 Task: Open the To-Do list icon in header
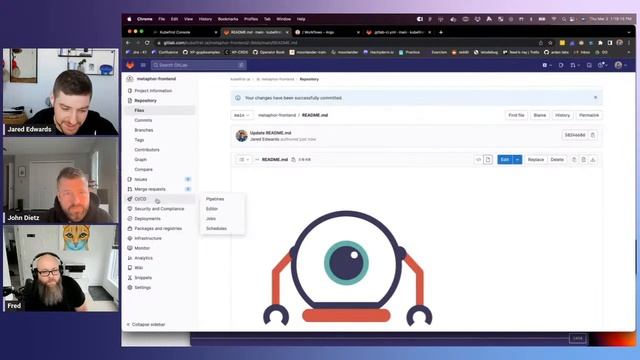589,65
